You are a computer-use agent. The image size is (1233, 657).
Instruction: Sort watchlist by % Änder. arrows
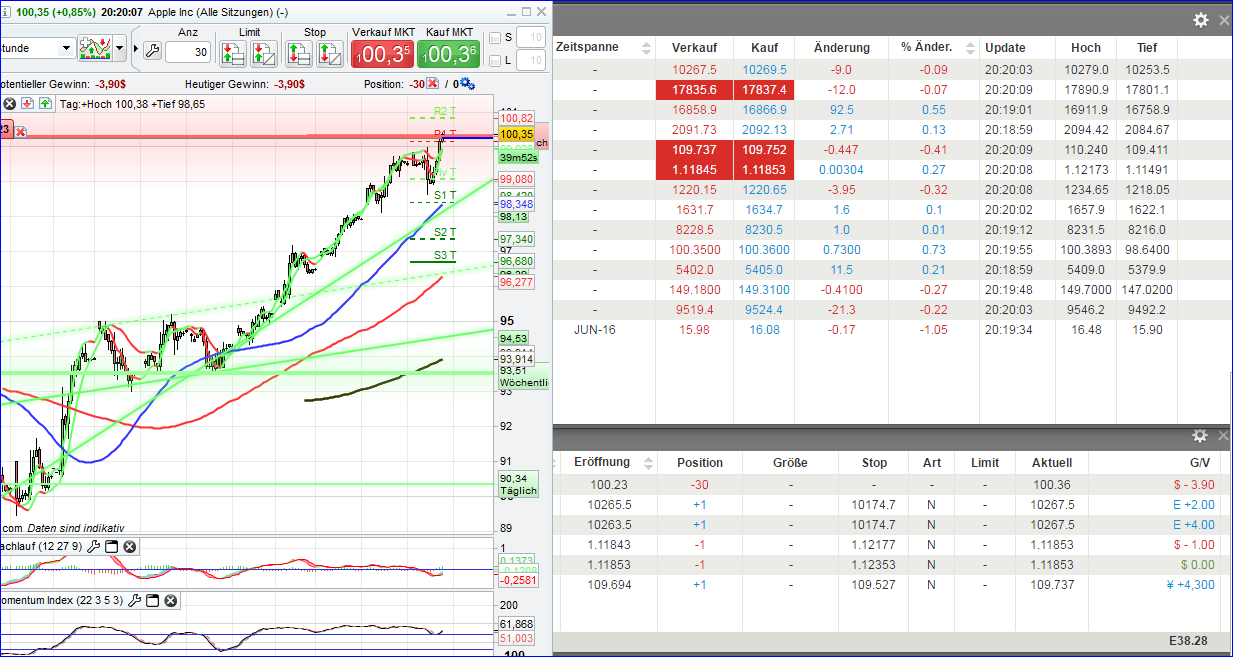point(968,48)
